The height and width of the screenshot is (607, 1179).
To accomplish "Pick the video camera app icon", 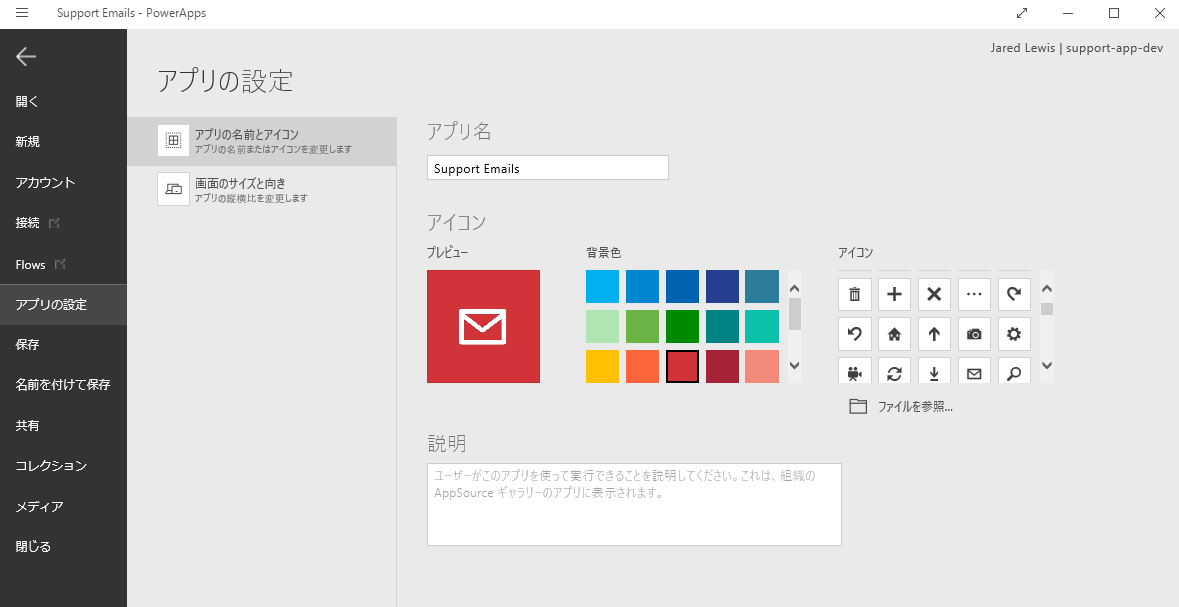I will [x=854, y=371].
